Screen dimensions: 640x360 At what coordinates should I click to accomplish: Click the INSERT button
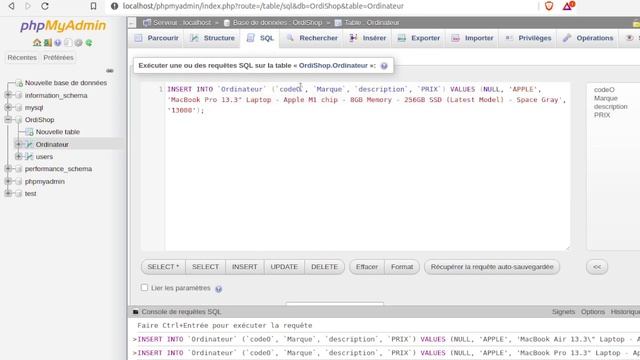point(244,267)
